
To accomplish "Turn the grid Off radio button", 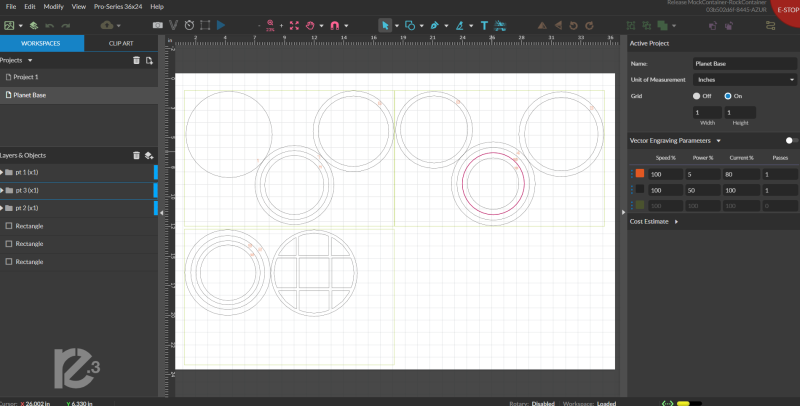I will click(698, 96).
